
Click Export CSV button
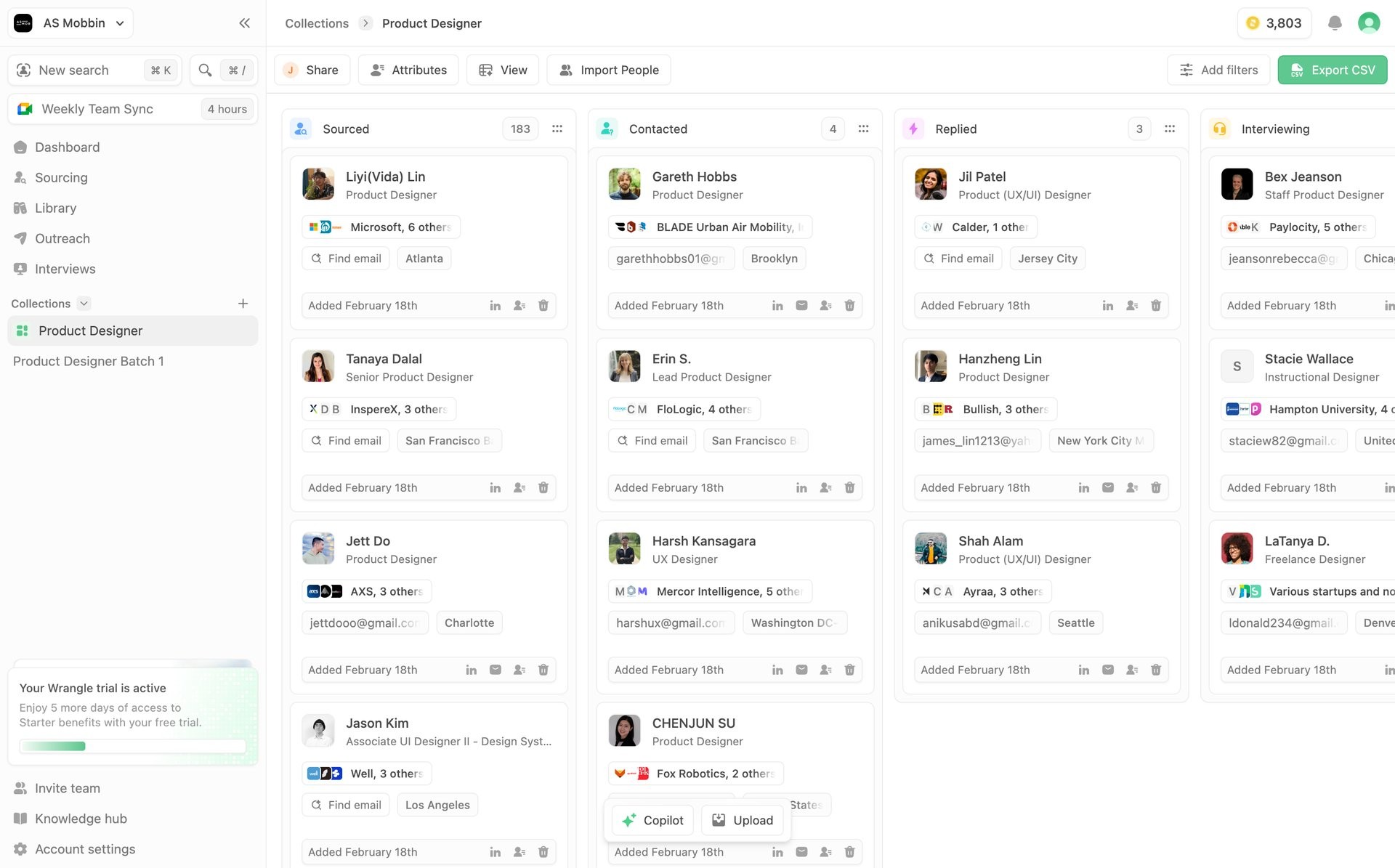tap(1332, 70)
